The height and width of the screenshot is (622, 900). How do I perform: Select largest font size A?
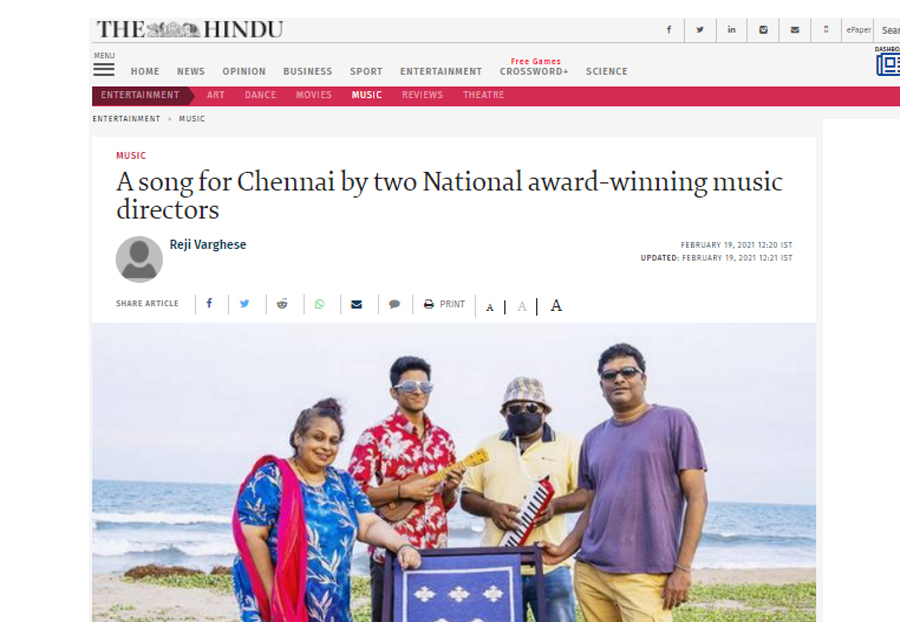tap(556, 305)
